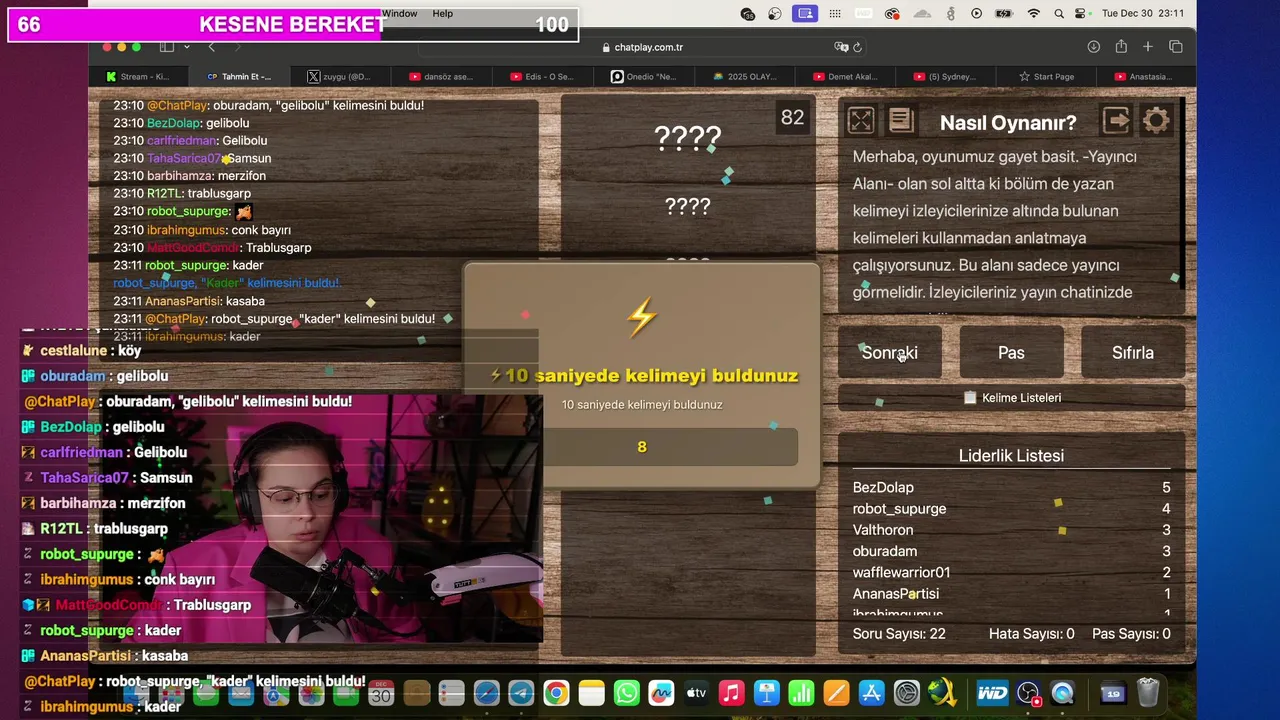Click the 82 timer counter badge
Viewport: 1280px width, 720px height.
click(792, 118)
